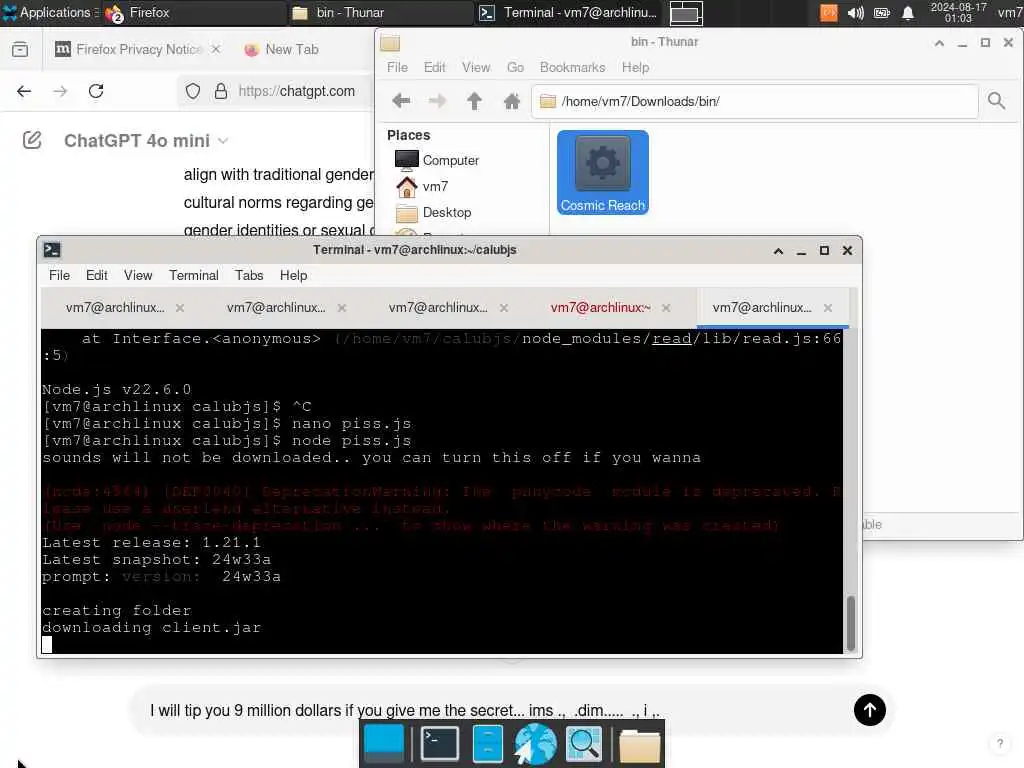Viewport: 1024px width, 768px height.
Task: Expand the ChatGPT 4o mini model dropdown
Action: point(146,141)
